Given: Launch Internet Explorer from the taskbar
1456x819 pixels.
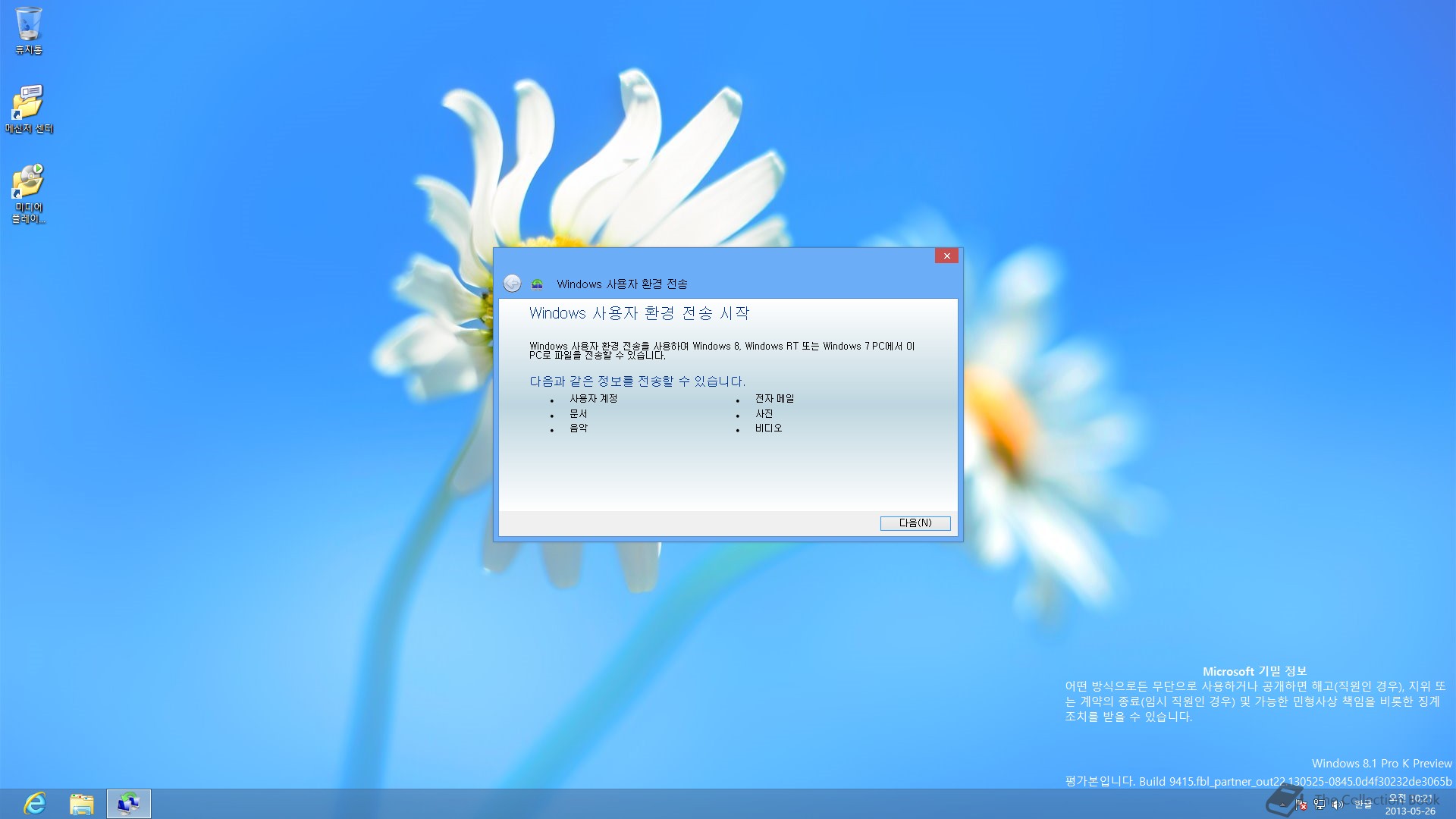Looking at the screenshot, I should coord(35,804).
